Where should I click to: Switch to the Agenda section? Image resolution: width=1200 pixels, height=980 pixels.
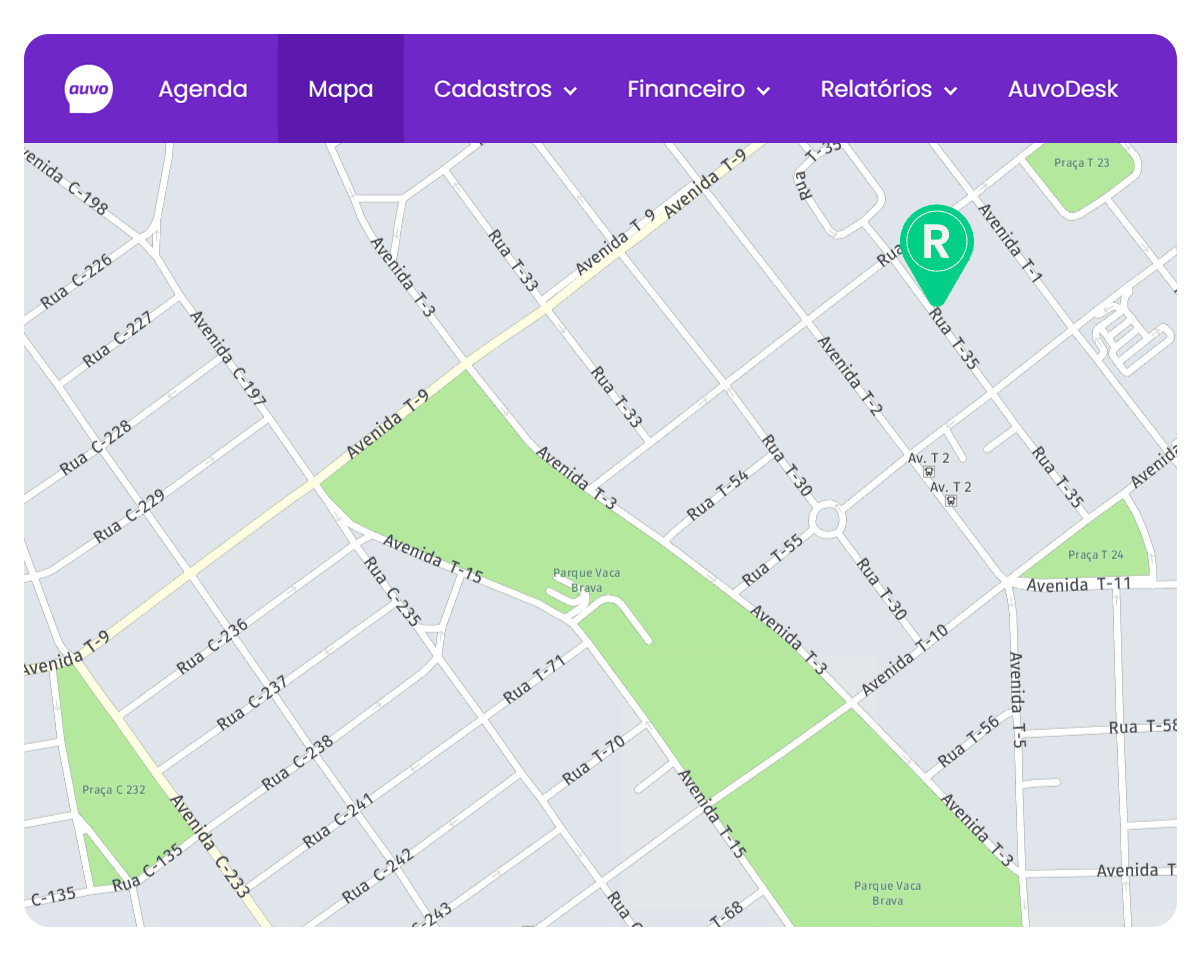click(x=202, y=88)
